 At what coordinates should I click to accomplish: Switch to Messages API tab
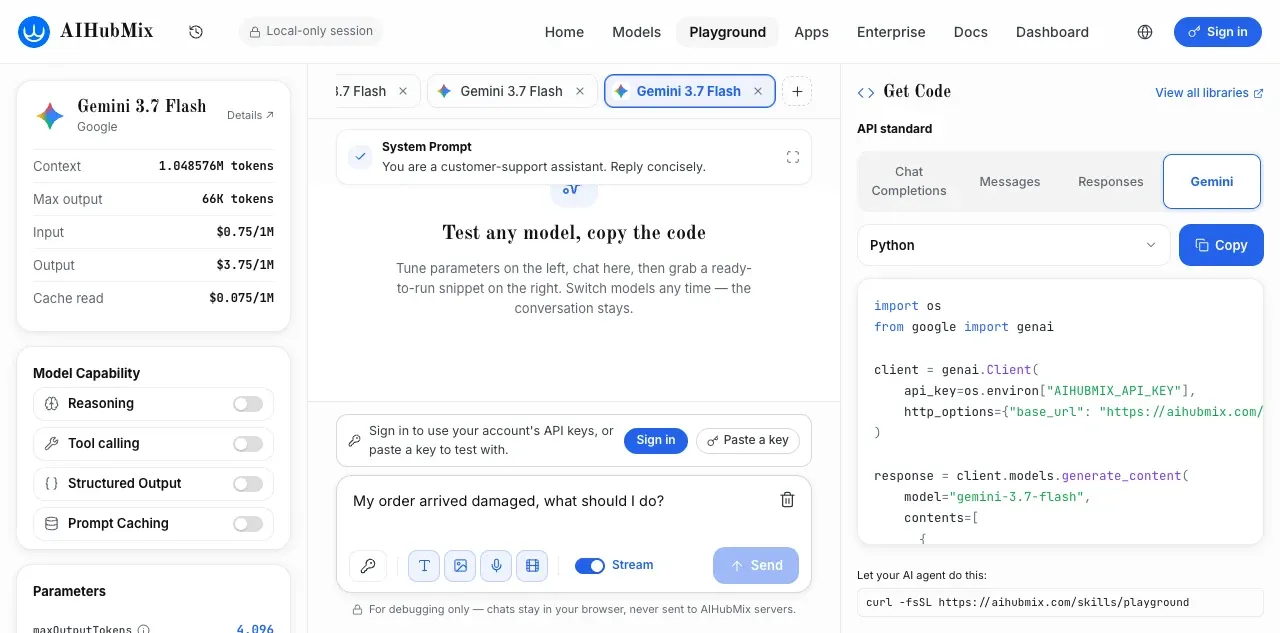click(1010, 181)
